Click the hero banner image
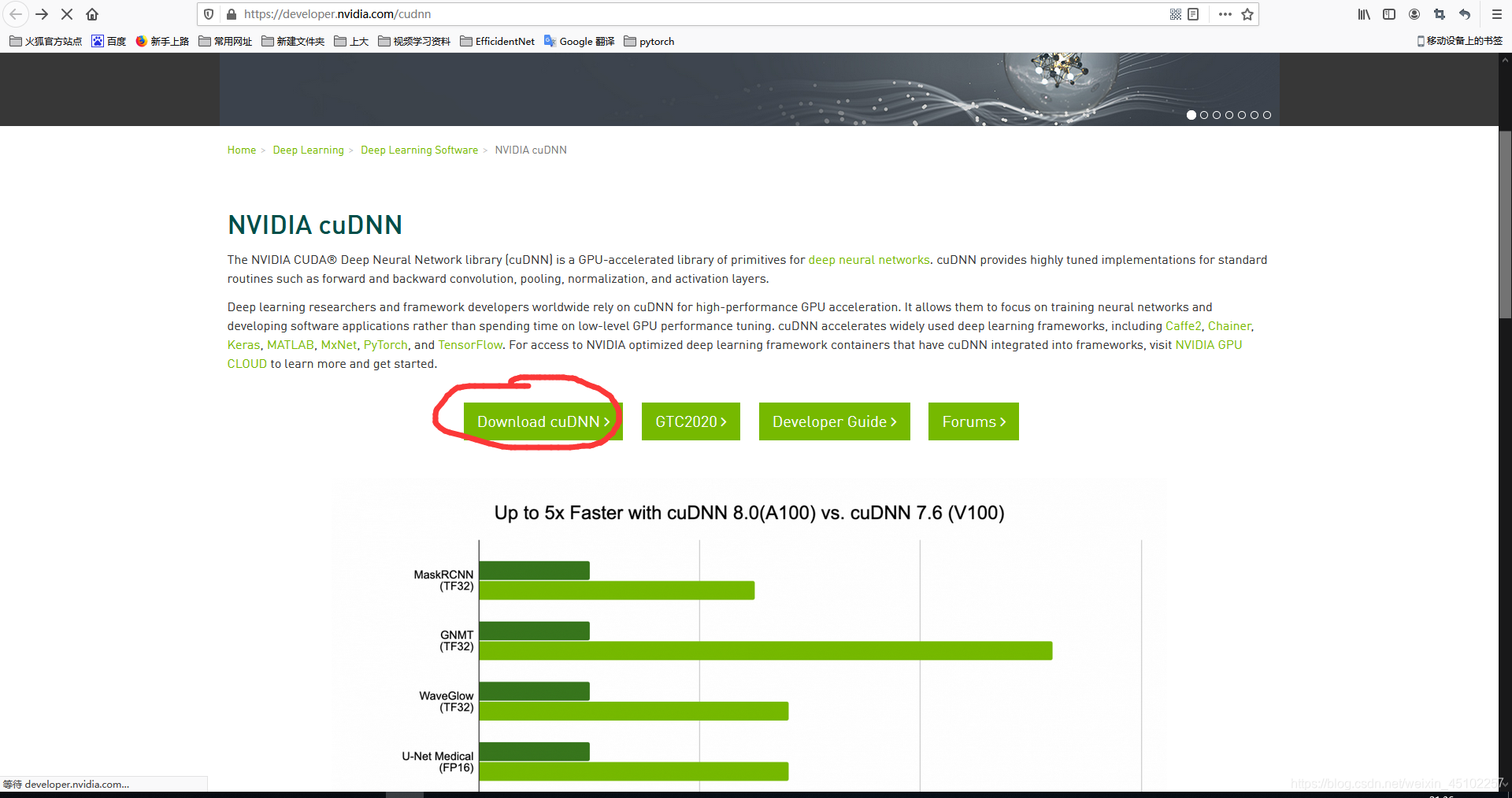 [750, 89]
